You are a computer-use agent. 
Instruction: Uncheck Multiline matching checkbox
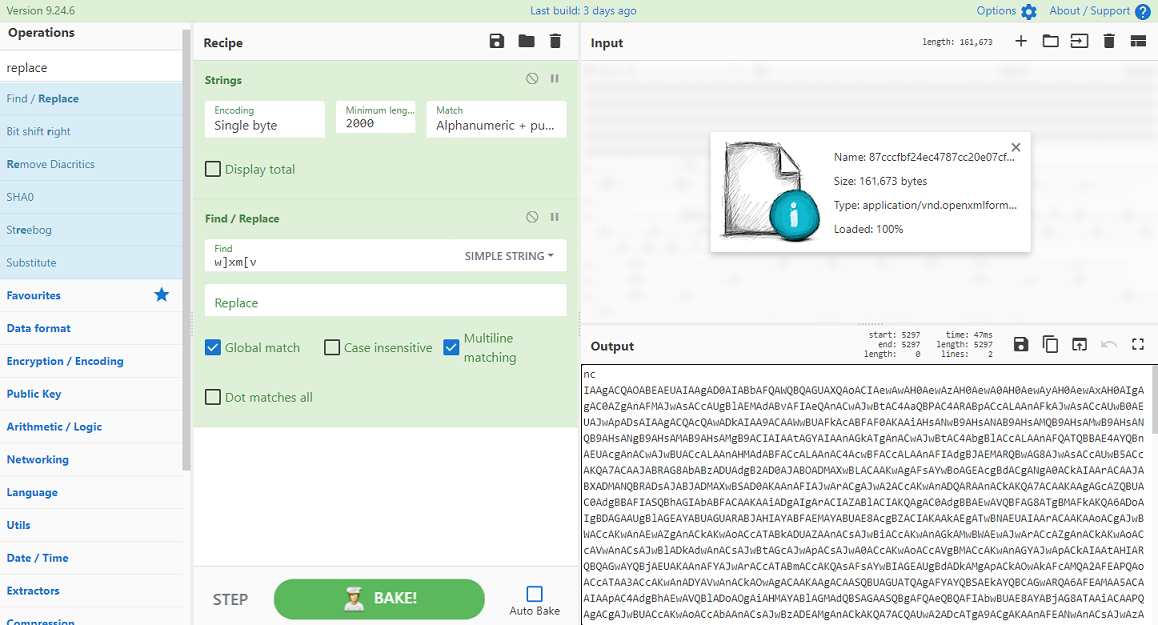click(x=451, y=347)
